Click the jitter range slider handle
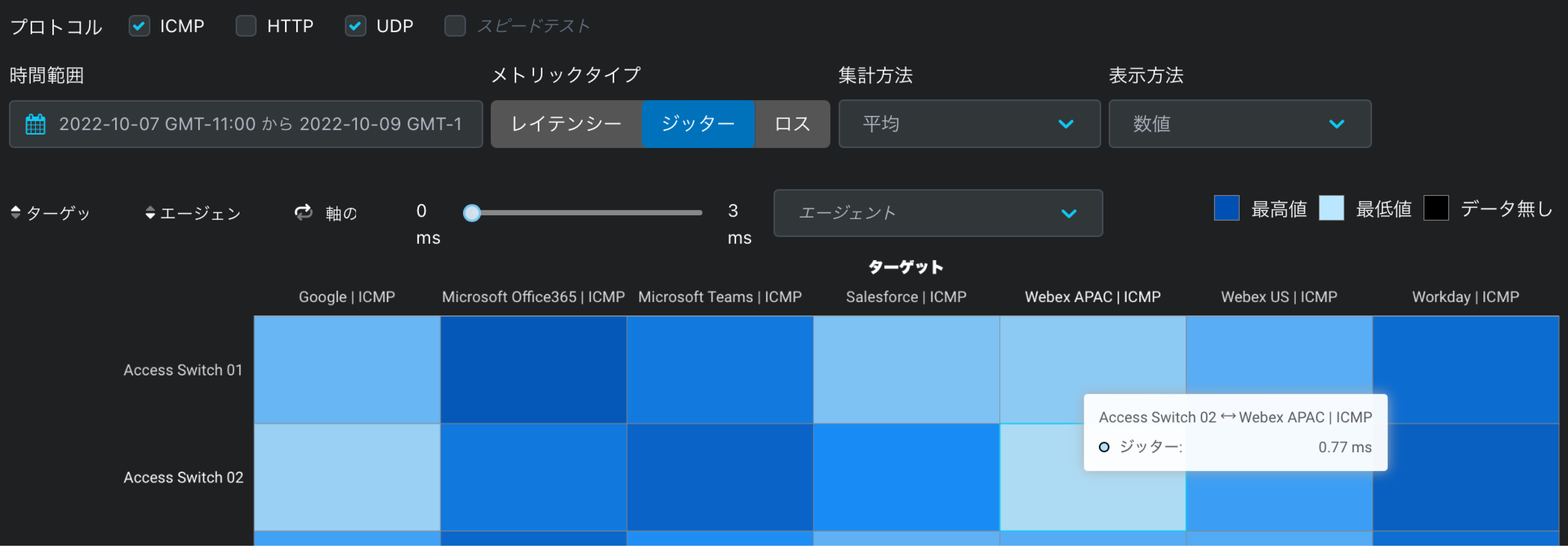1568x546 pixels. click(x=472, y=213)
